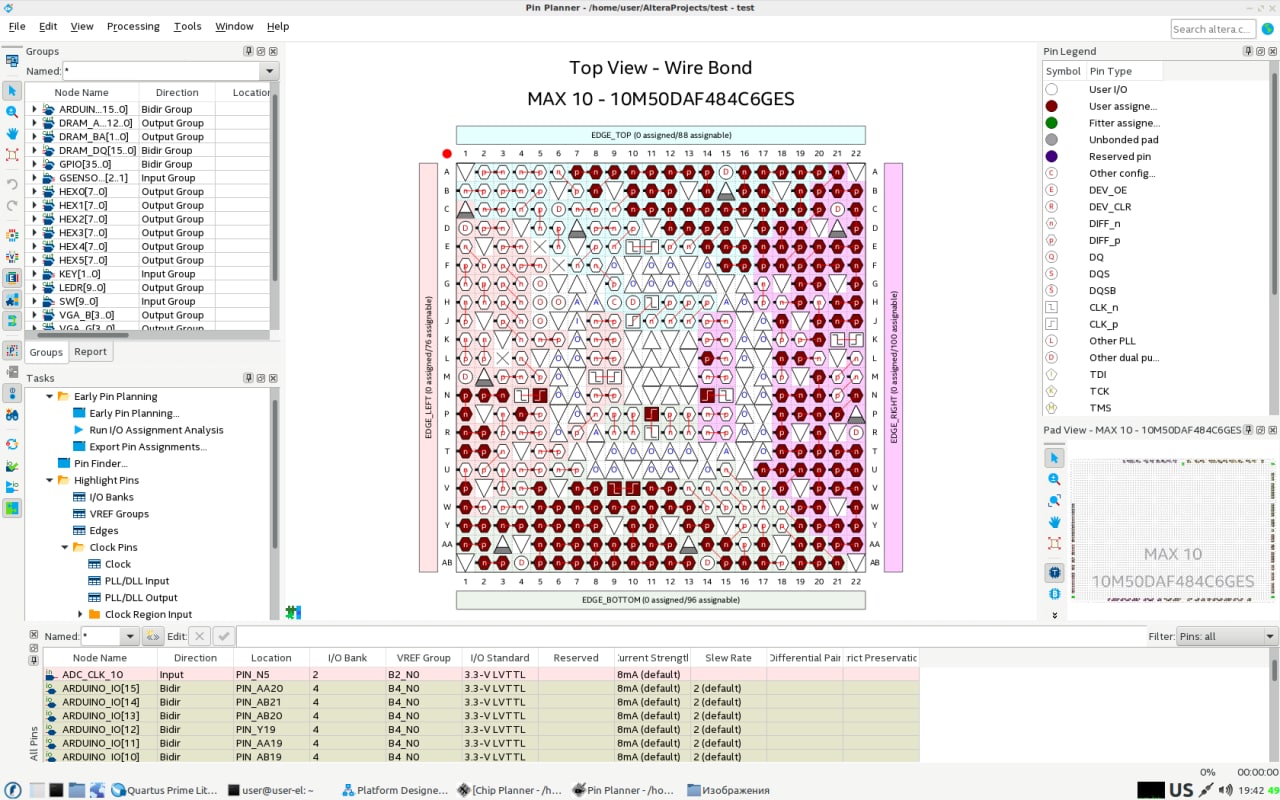The width and height of the screenshot is (1280, 800).
Task: Open the Window menu
Action: 234,26
